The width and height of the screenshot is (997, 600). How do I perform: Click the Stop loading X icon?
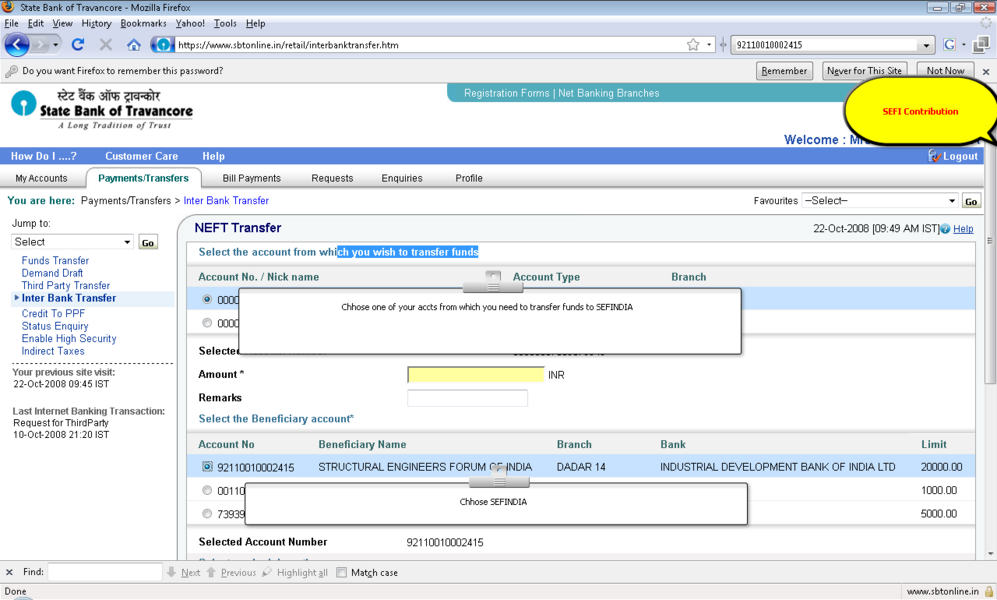pyautogui.click(x=106, y=45)
